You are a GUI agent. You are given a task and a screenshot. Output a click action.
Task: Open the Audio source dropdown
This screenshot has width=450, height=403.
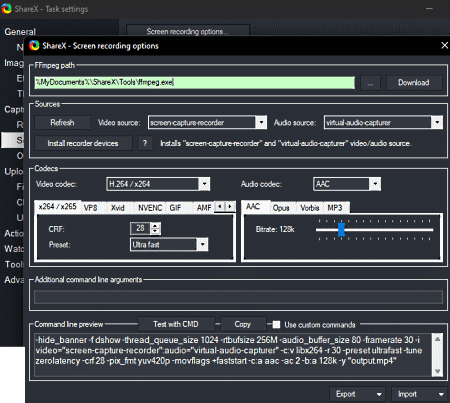tap(383, 123)
